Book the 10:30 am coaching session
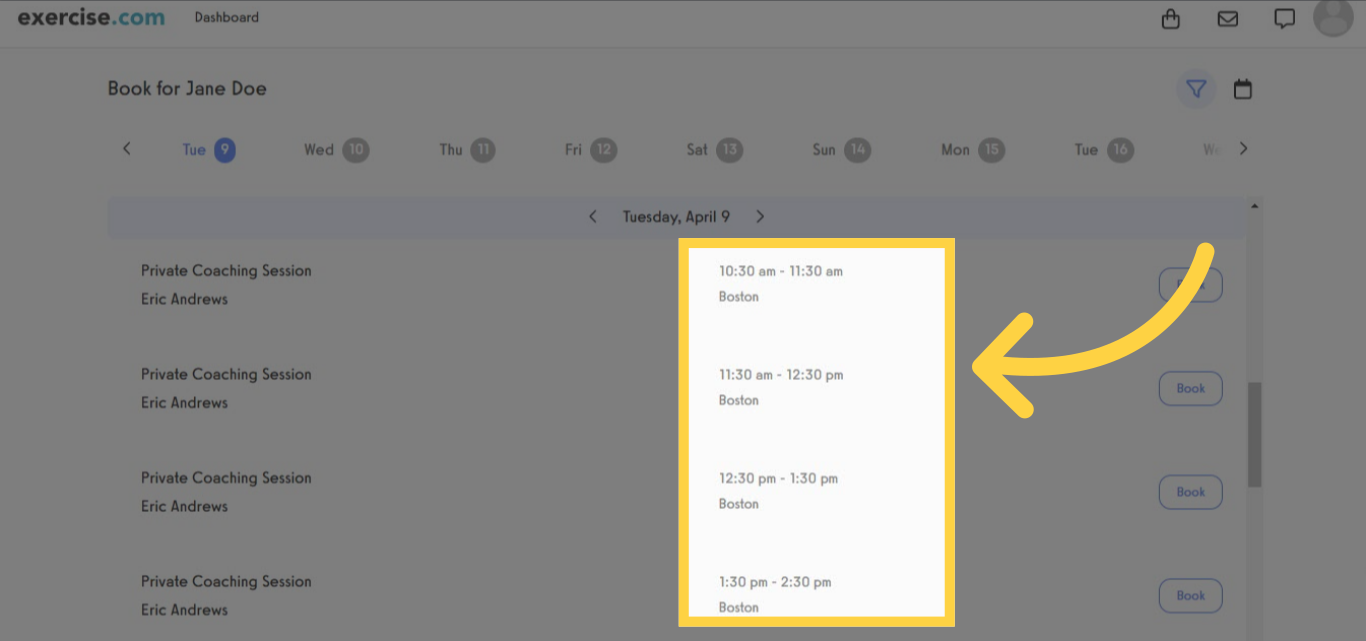This screenshot has height=641, width=1366. [x=1190, y=284]
